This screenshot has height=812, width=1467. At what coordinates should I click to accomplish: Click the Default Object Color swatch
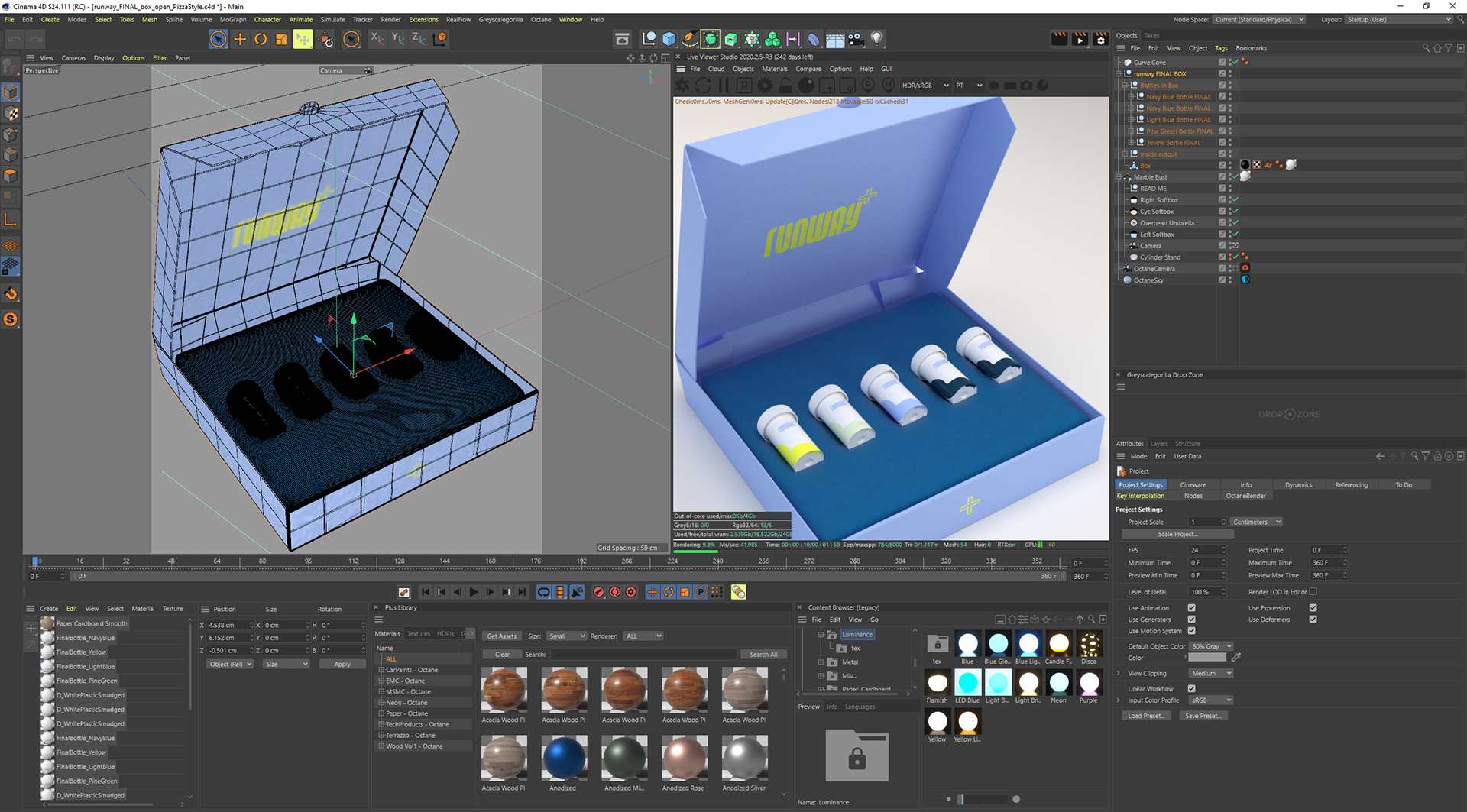tap(1207, 658)
